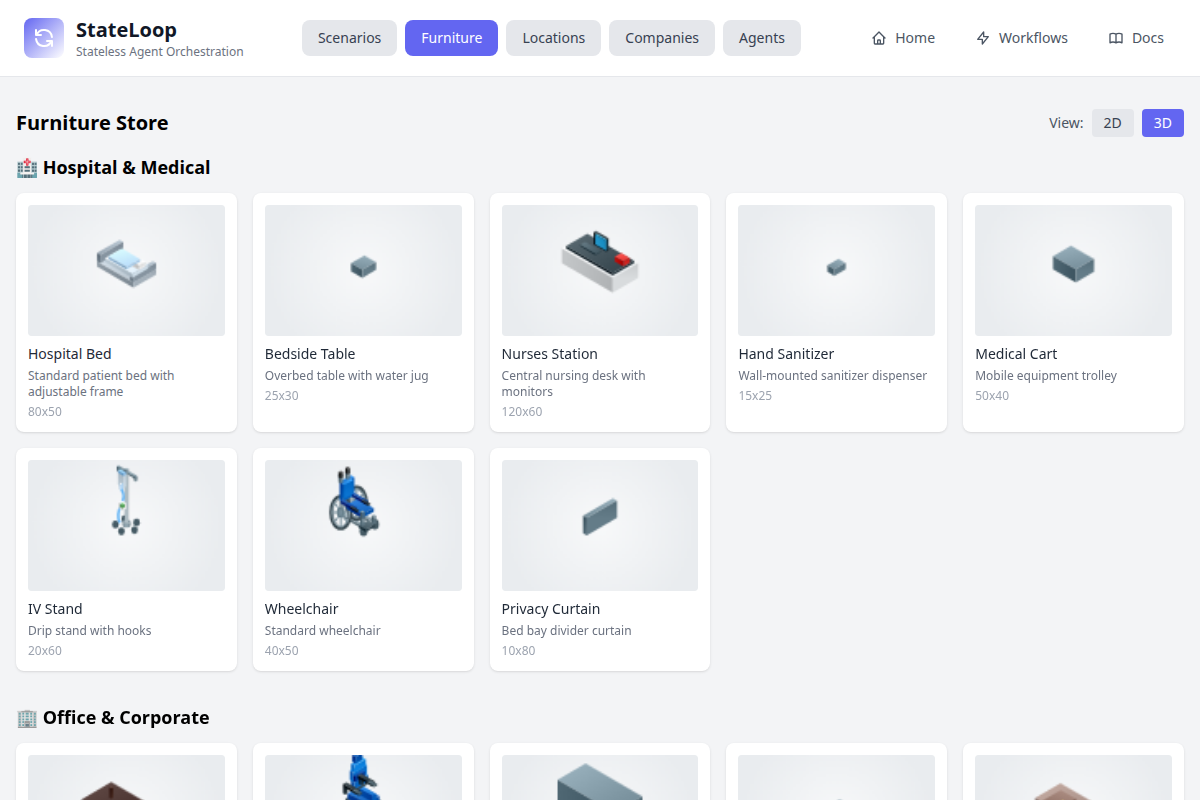Select the IV Stand 3D thumbnail

point(126,525)
